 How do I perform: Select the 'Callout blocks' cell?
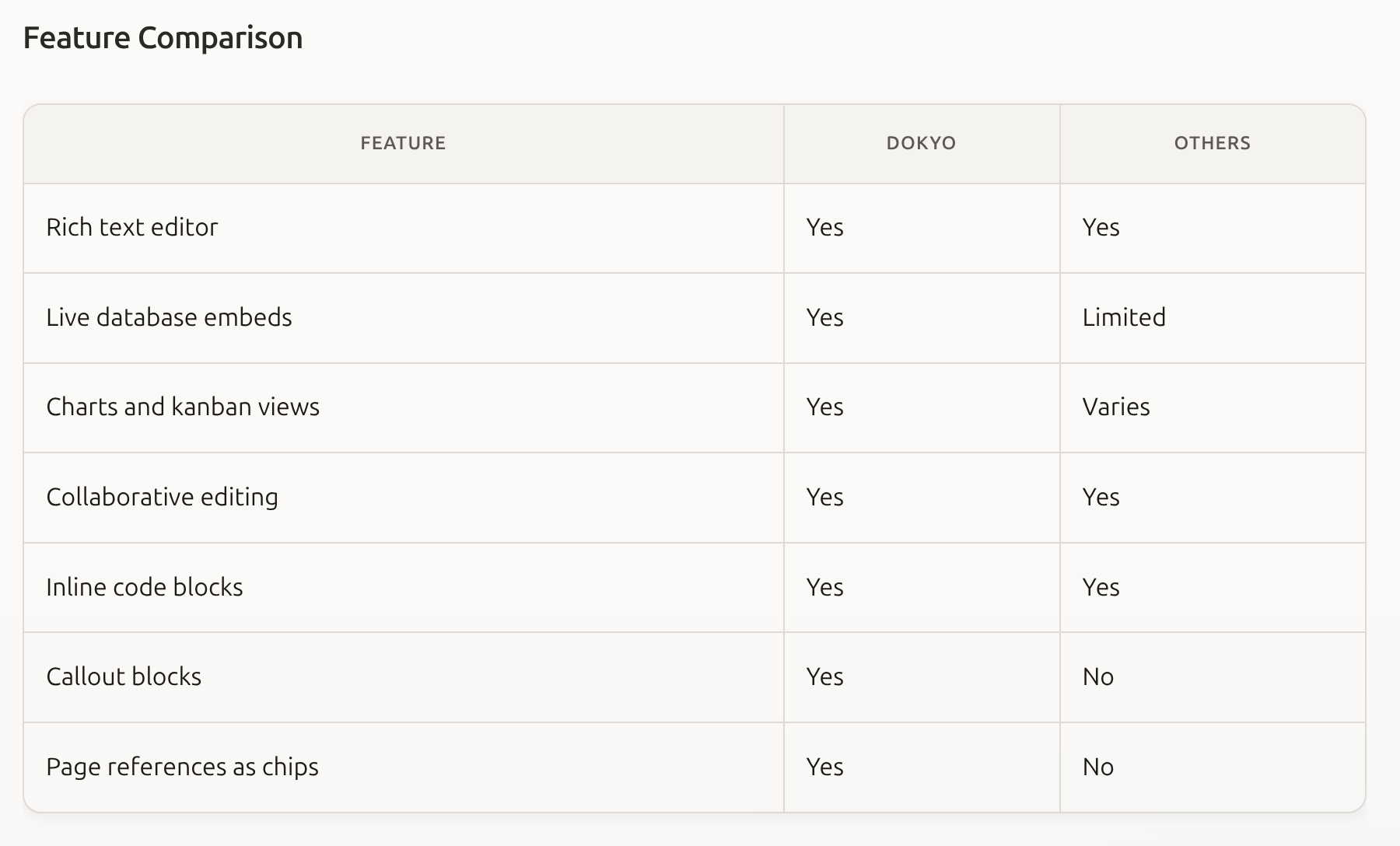tap(404, 677)
